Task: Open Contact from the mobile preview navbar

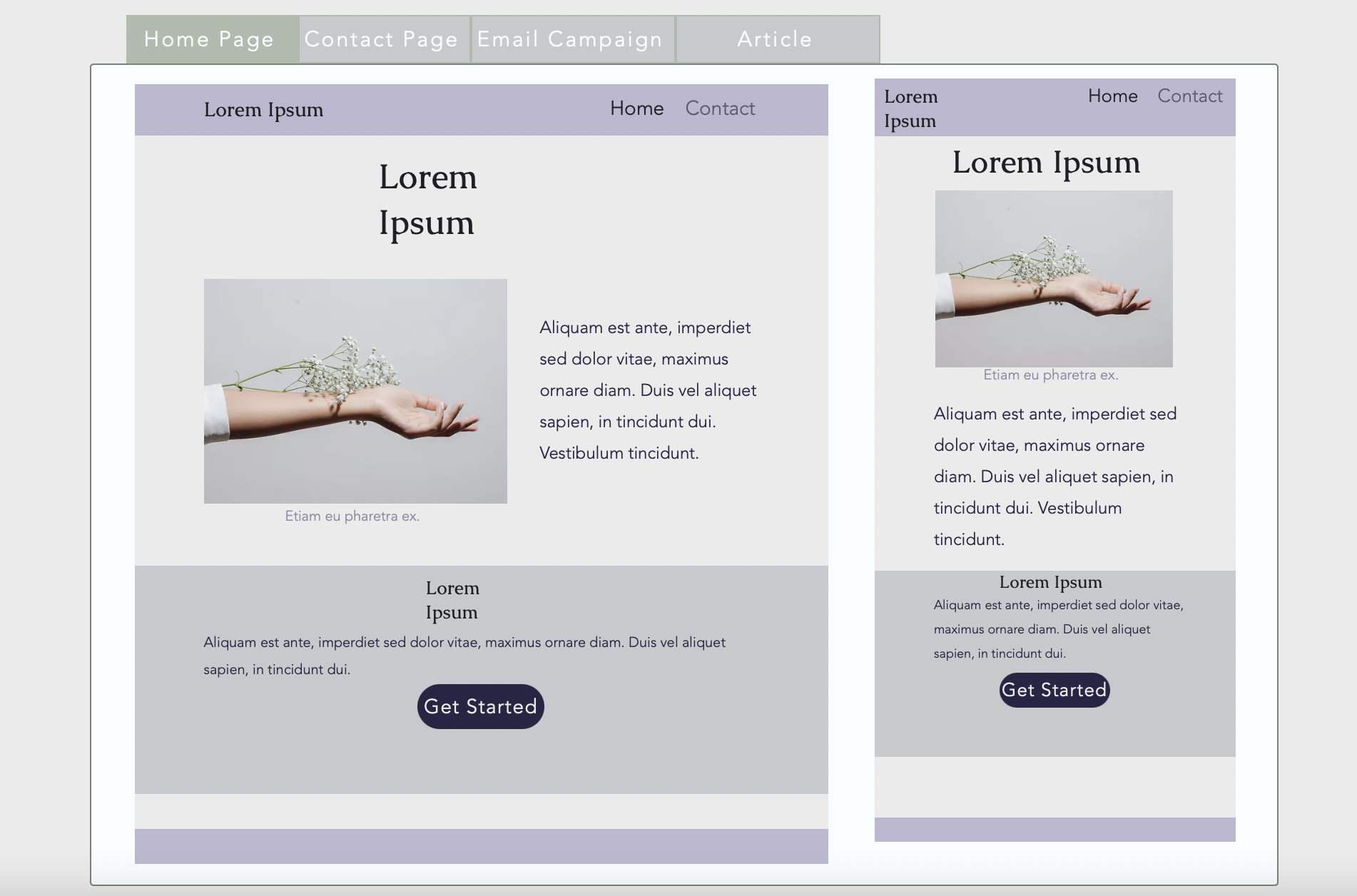Action: pyautogui.click(x=1189, y=96)
